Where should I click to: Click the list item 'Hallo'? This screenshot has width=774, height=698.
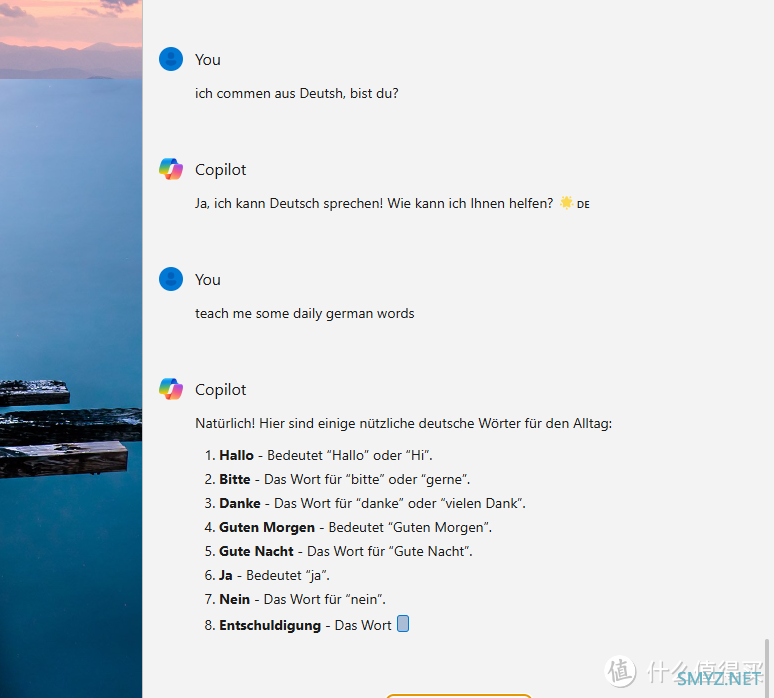318,455
